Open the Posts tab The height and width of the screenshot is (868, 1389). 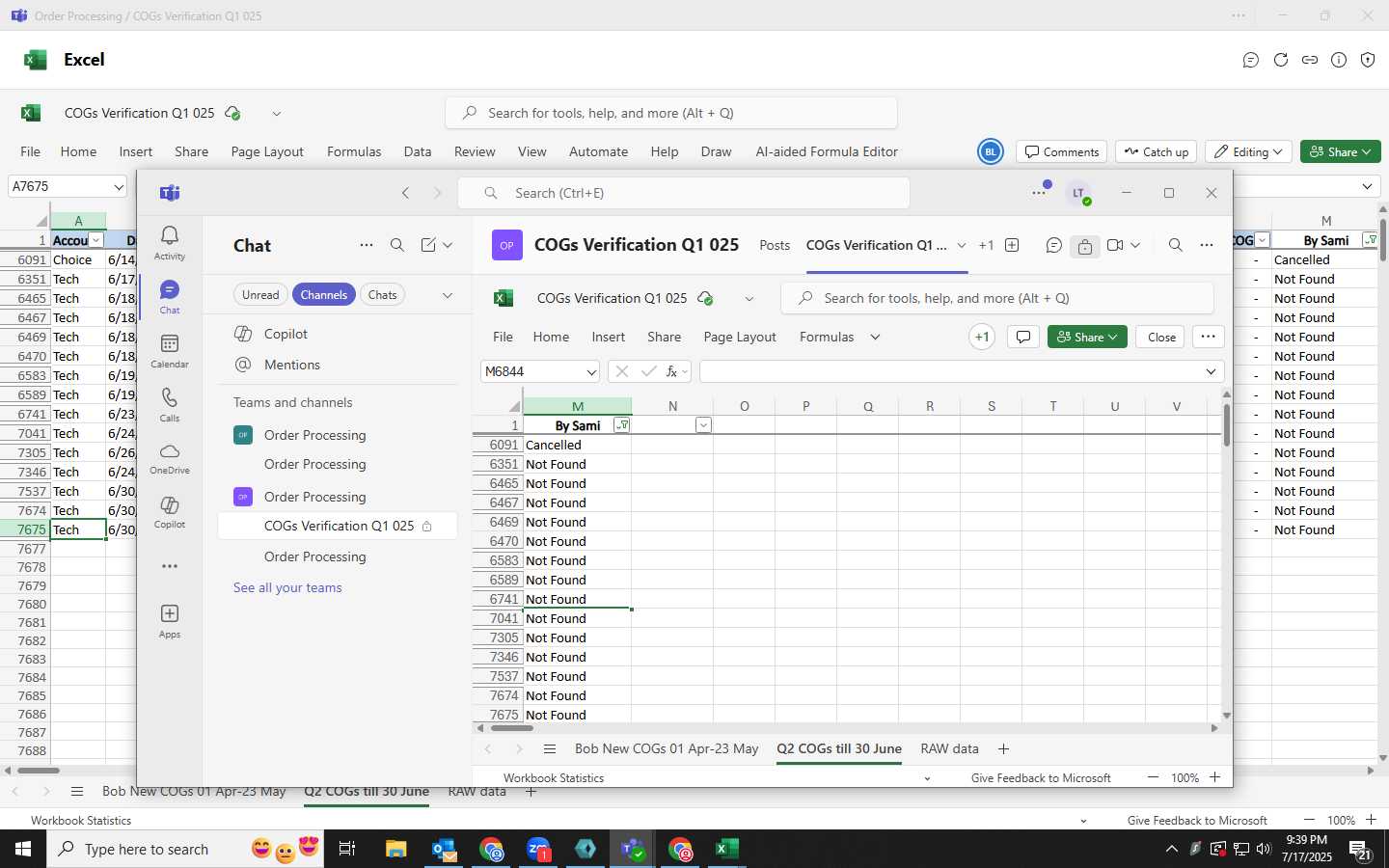click(x=775, y=245)
